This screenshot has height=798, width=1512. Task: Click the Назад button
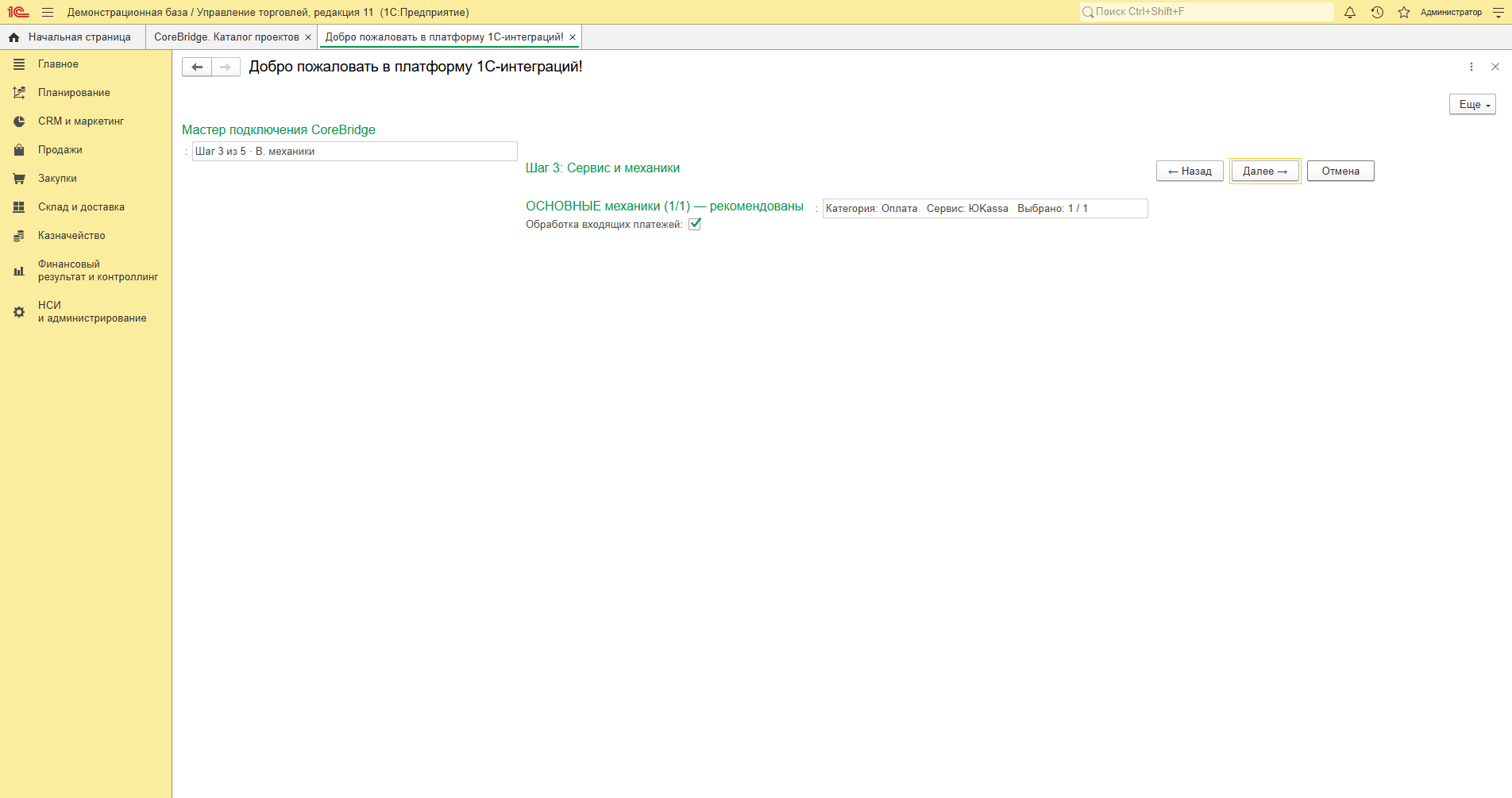pyautogui.click(x=1190, y=171)
